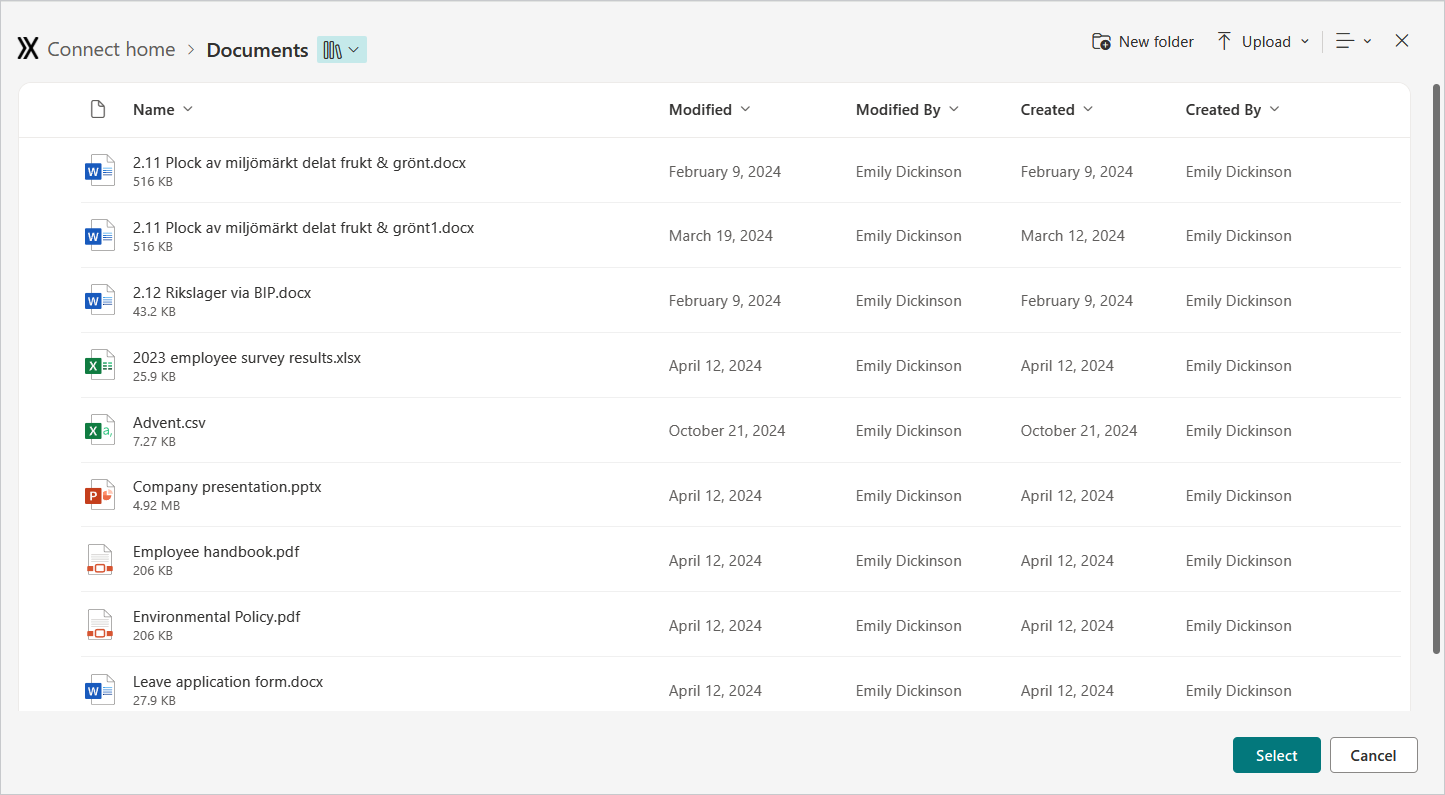Open the document library switcher icon

point(341,50)
